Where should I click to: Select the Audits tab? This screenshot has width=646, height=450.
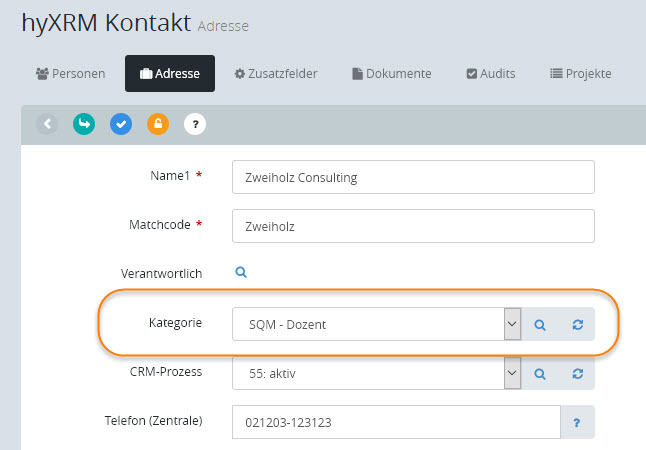[x=491, y=73]
